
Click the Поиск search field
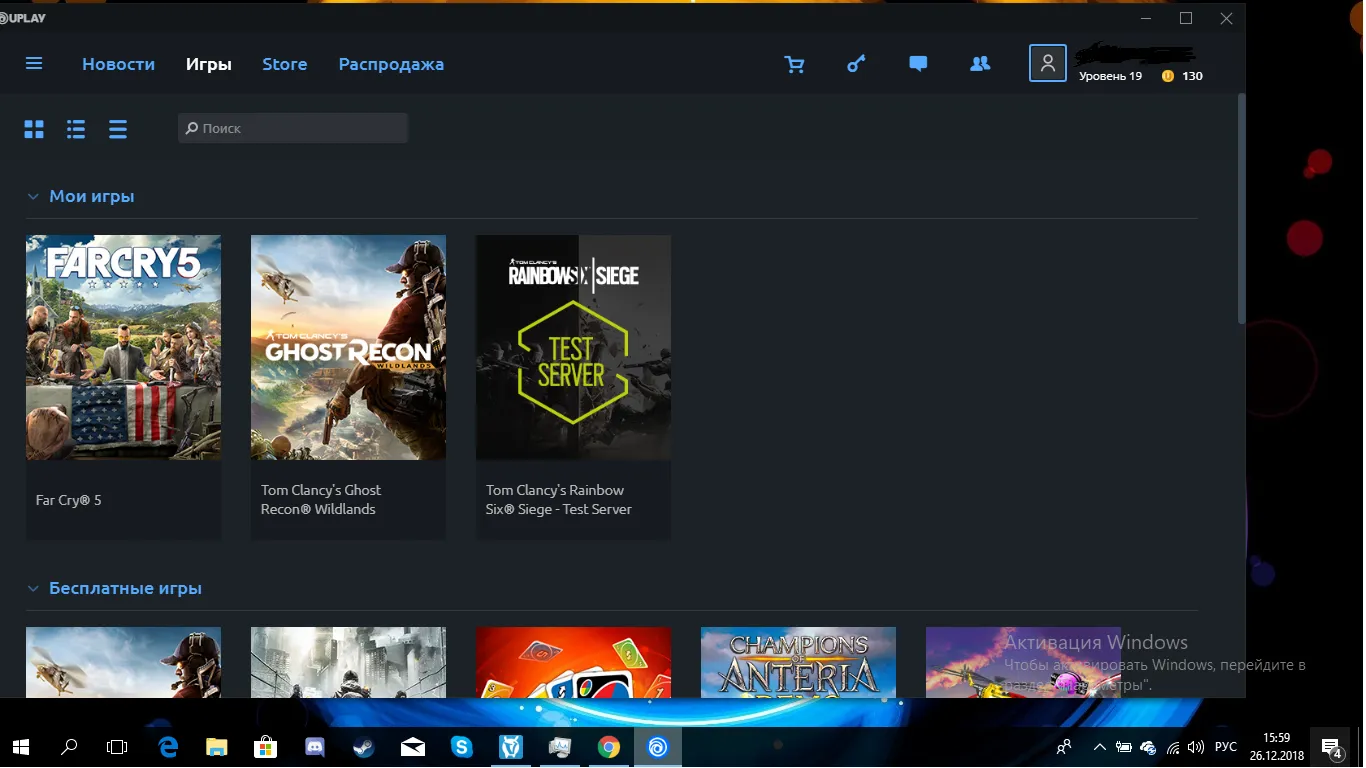pos(300,128)
